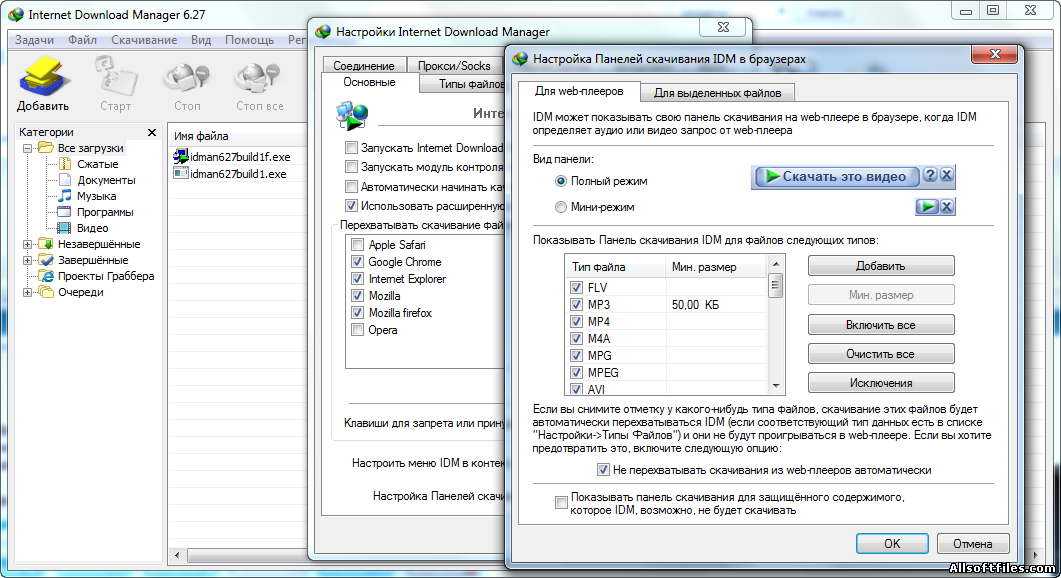Expand the Завершённые tree node
The height and width of the screenshot is (578, 1061).
(28, 260)
